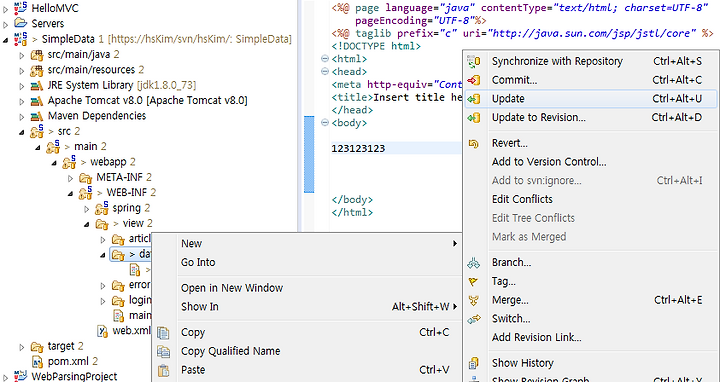Expand the HelloMVC project node
720x382 pixels.
(x=5, y=8)
